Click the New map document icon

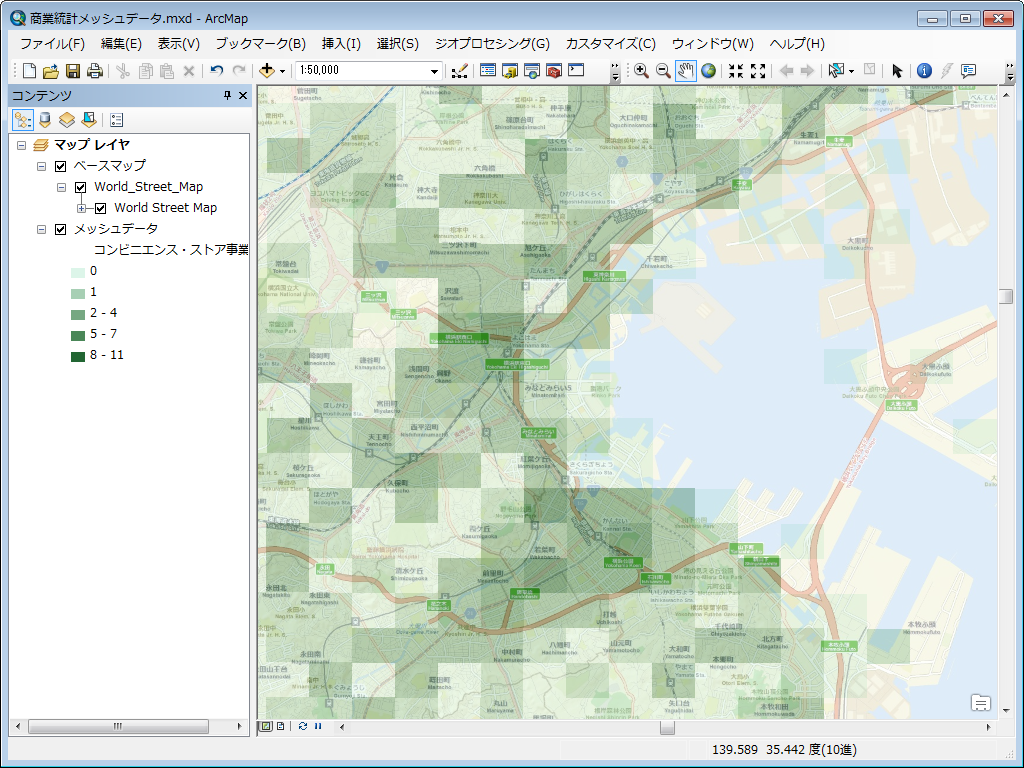pyautogui.click(x=29, y=71)
